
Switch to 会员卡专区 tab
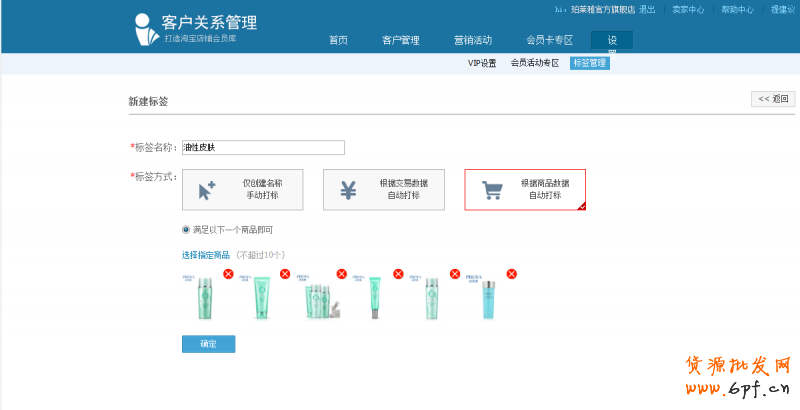pos(549,41)
